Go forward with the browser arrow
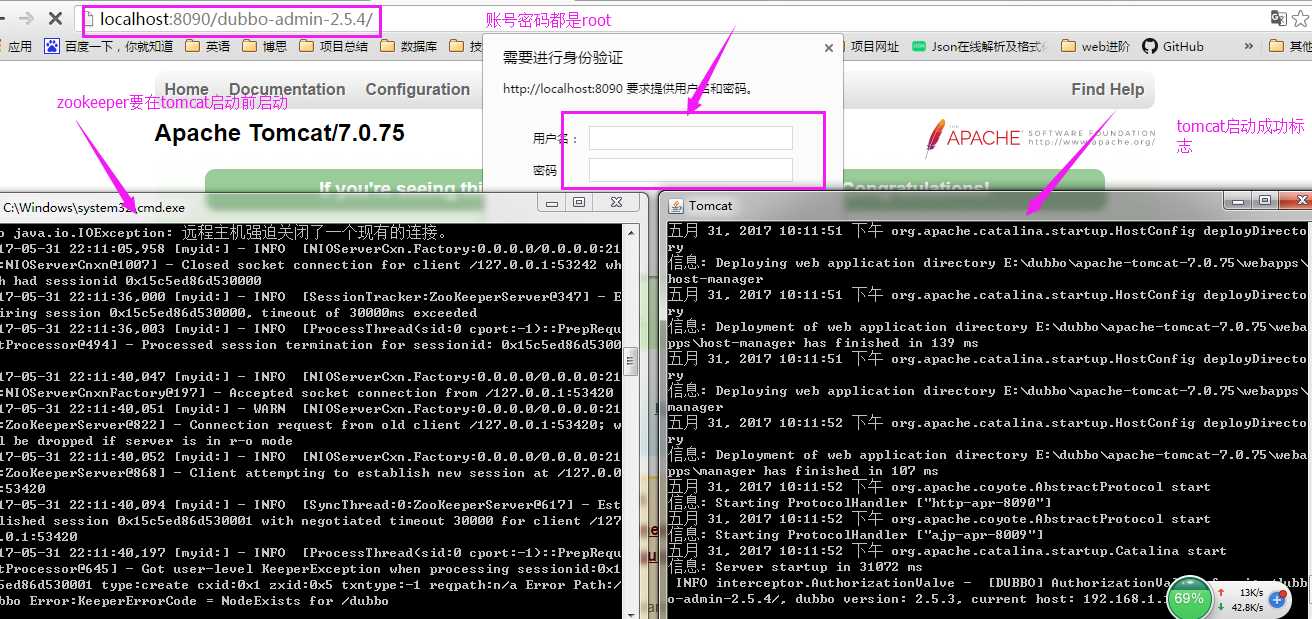The height and width of the screenshot is (619, 1312). click(x=27, y=18)
